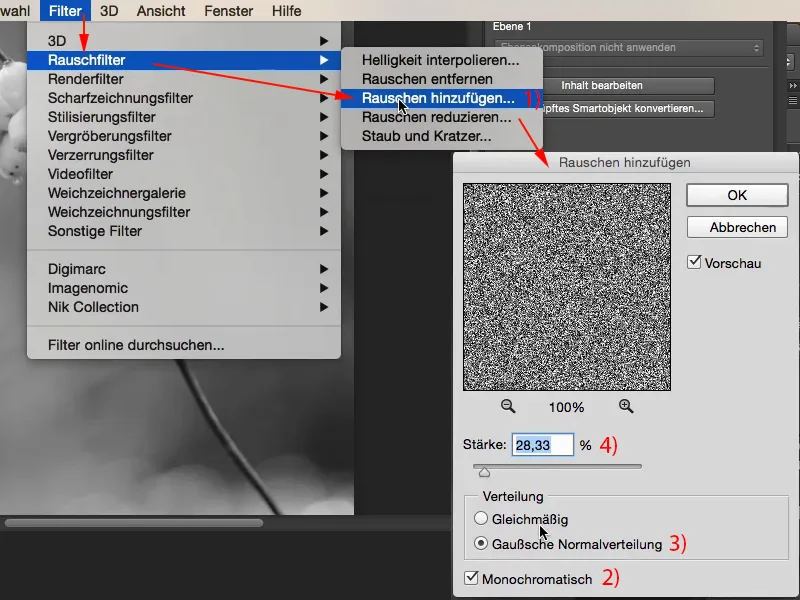Click the Stärke slider handle
Viewport: 800px width, 600px height.
point(484,472)
